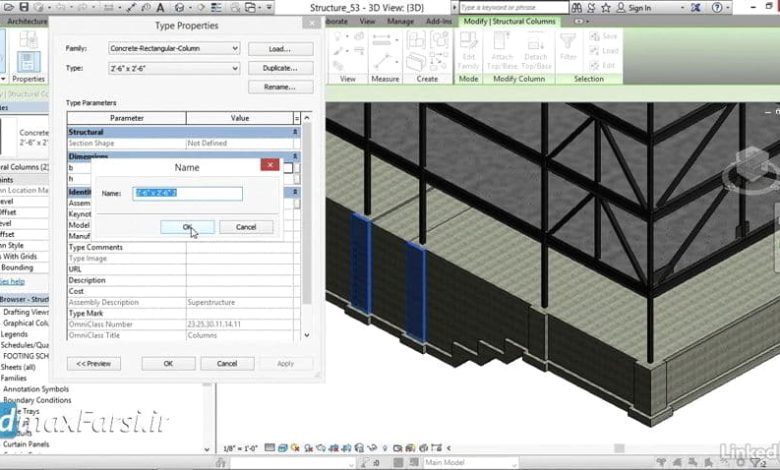The width and height of the screenshot is (780, 470).
Task: Open the Default 3D View icon
Action: pos(180,7)
